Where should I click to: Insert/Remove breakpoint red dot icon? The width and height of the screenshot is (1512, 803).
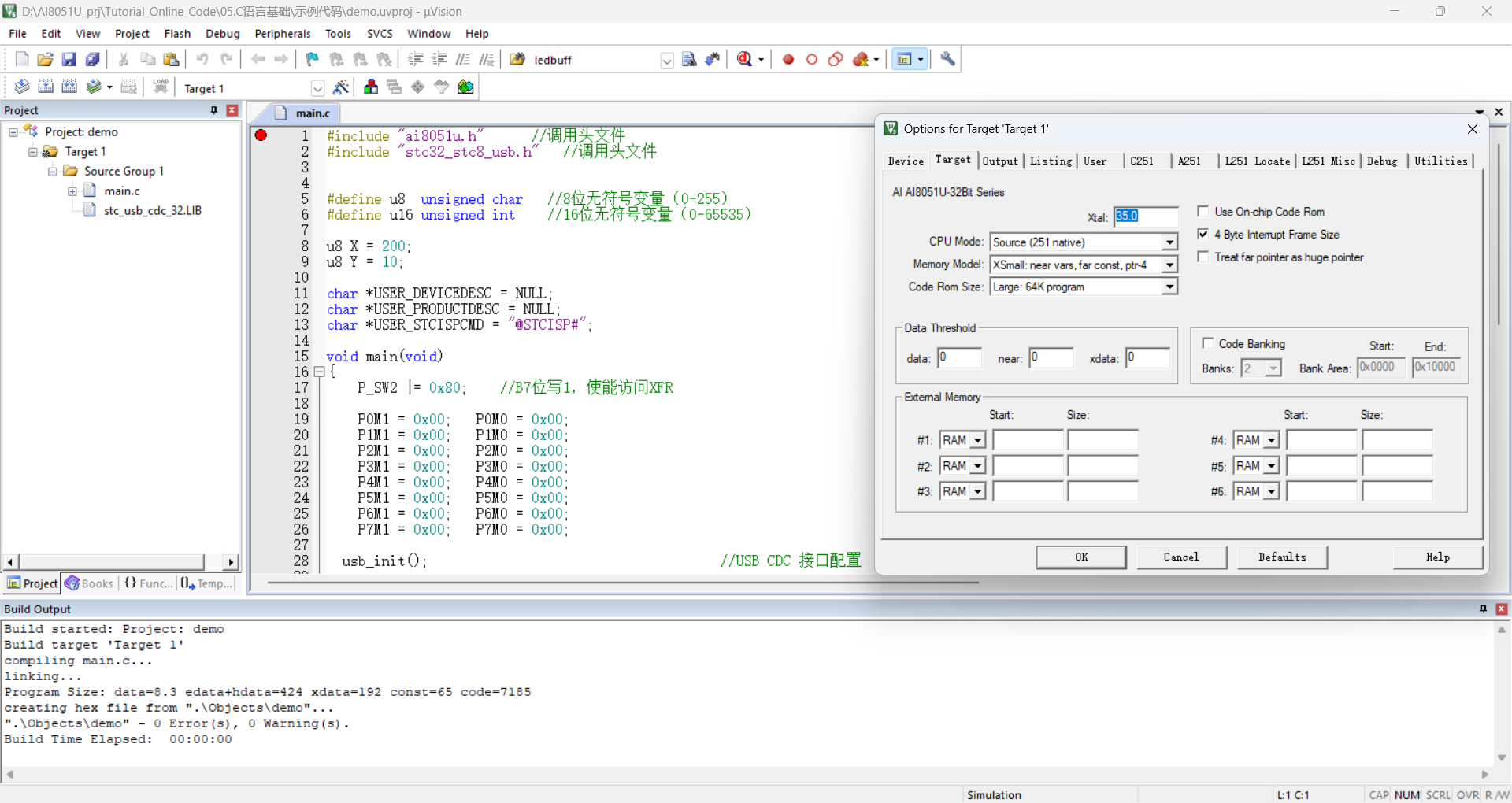tap(788, 59)
